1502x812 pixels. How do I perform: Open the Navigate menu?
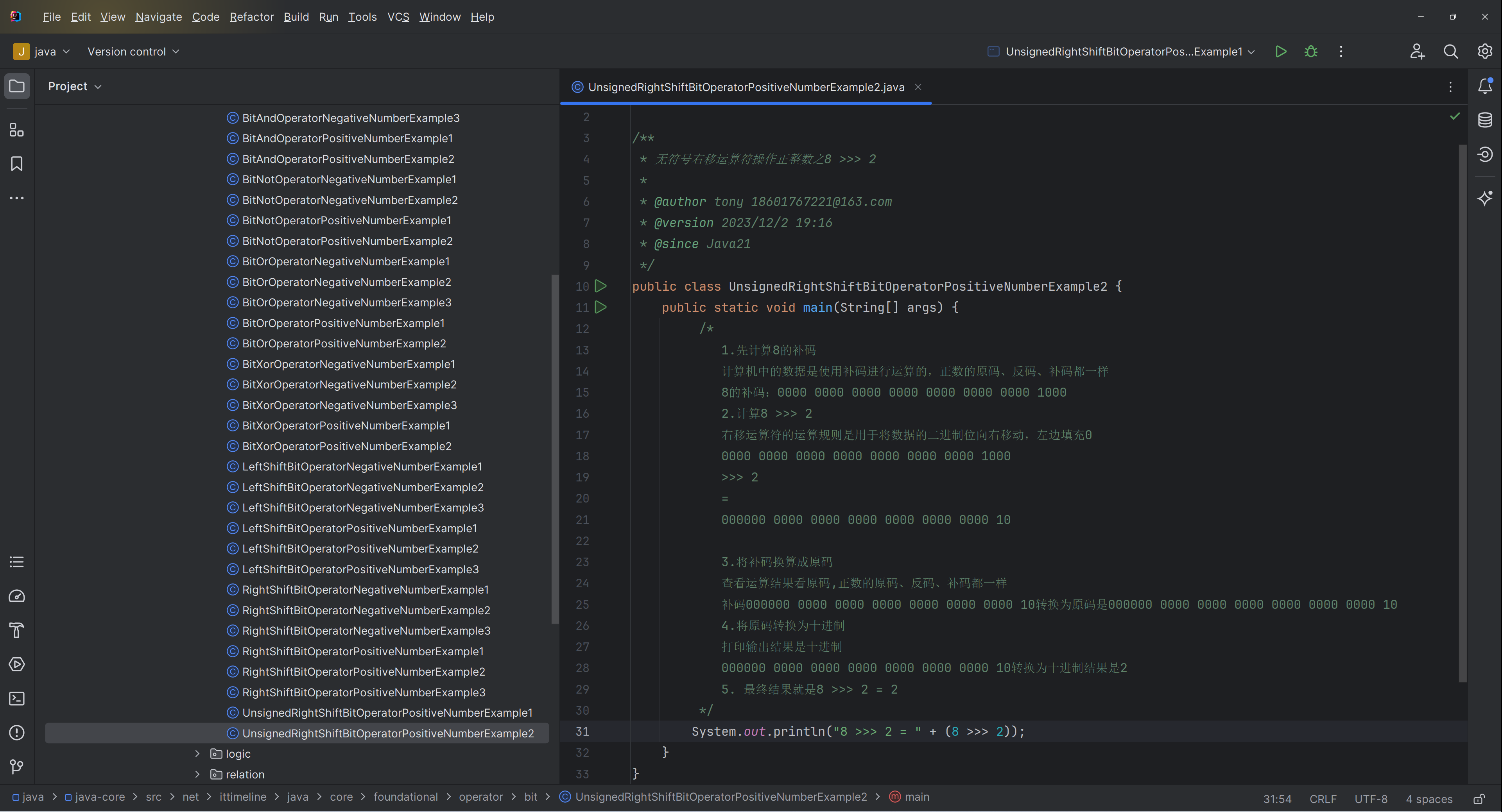pyautogui.click(x=159, y=17)
